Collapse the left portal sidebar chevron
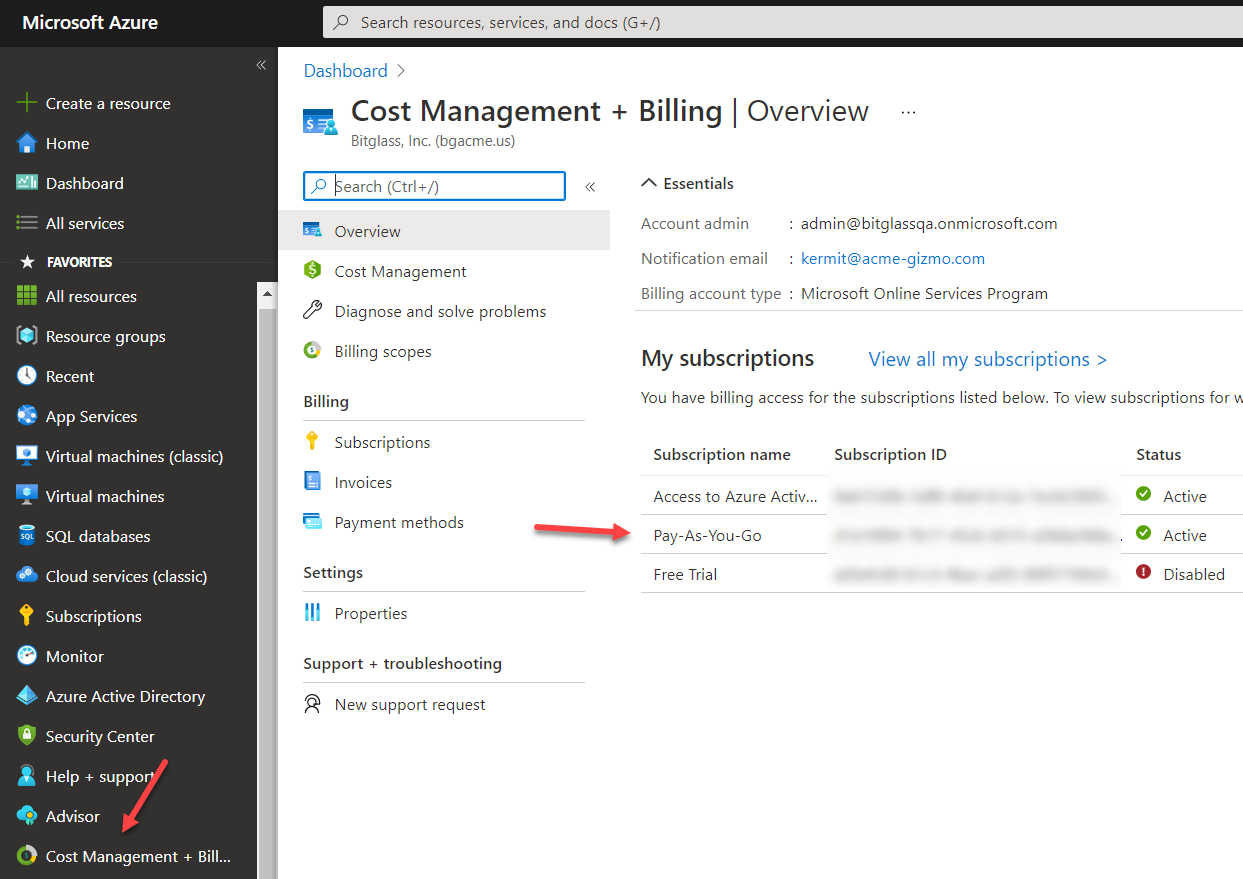Viewport: 1243px width, 879px height. [x=261, y=65]
